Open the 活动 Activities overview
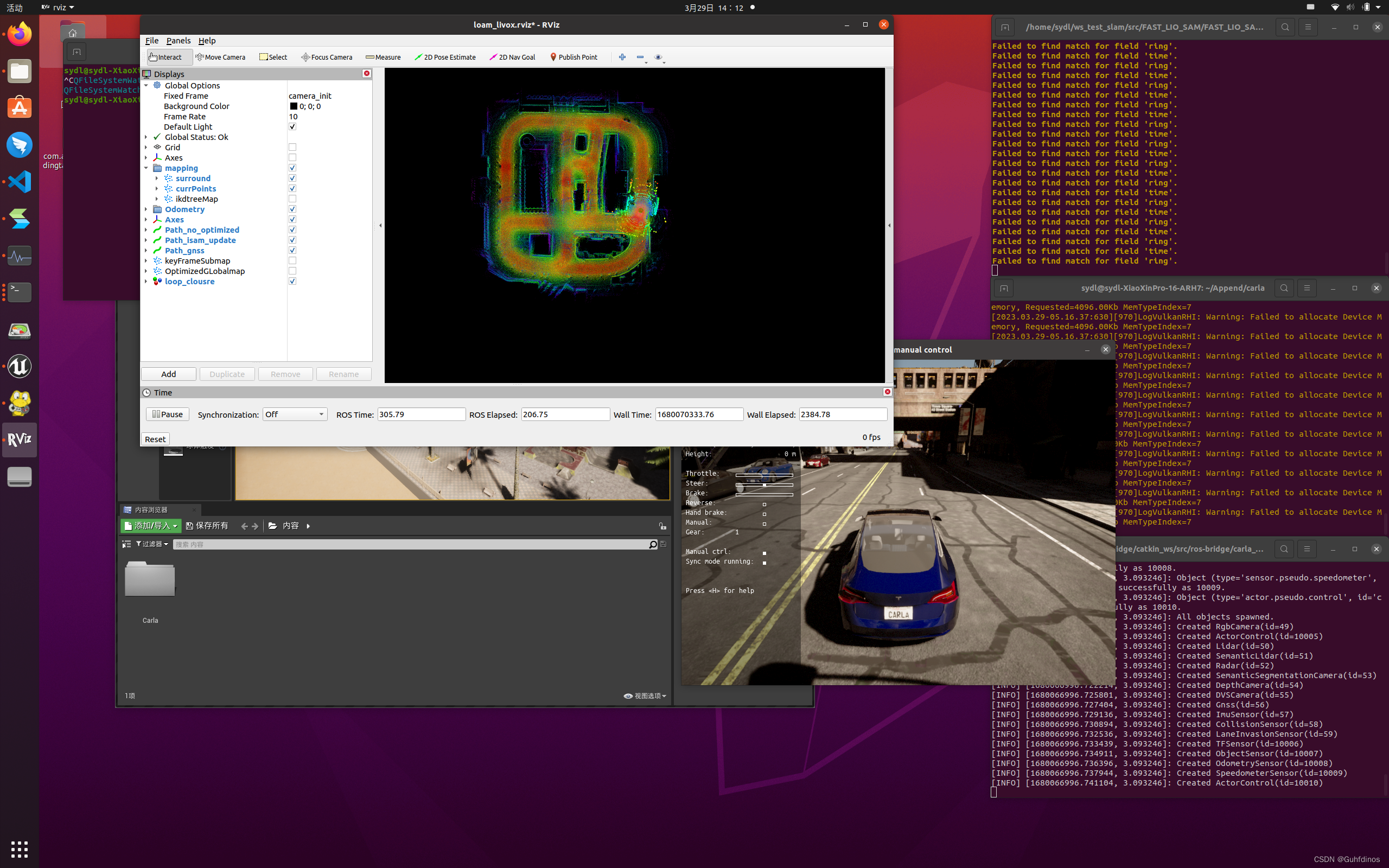The width and height of the screenshot is (1389, 868). (x=14, y=8)
